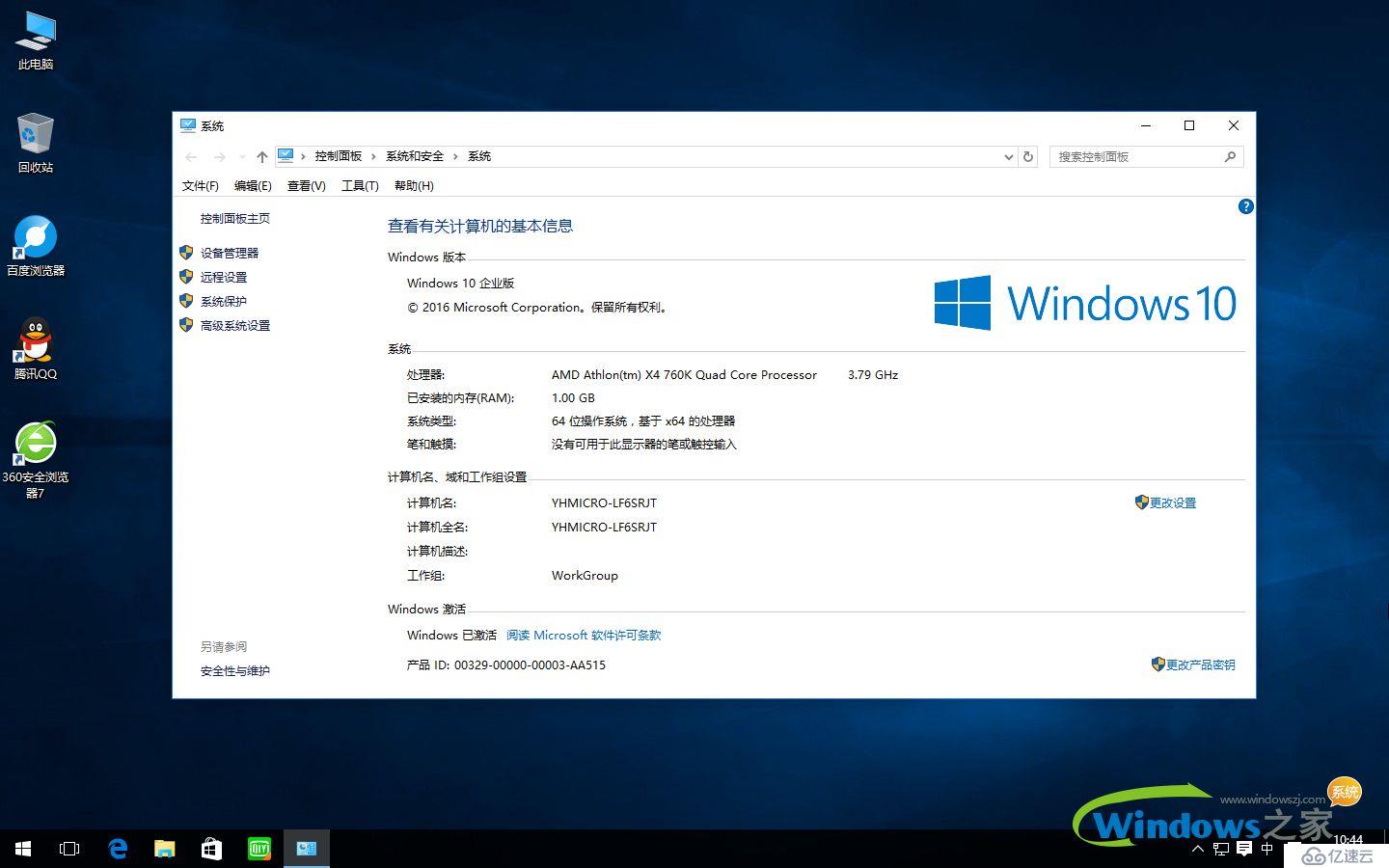The height and width of the screenshot is (868, 1389).
Task: Launch iQIYI app from taskbar
Action: point(259,849)
